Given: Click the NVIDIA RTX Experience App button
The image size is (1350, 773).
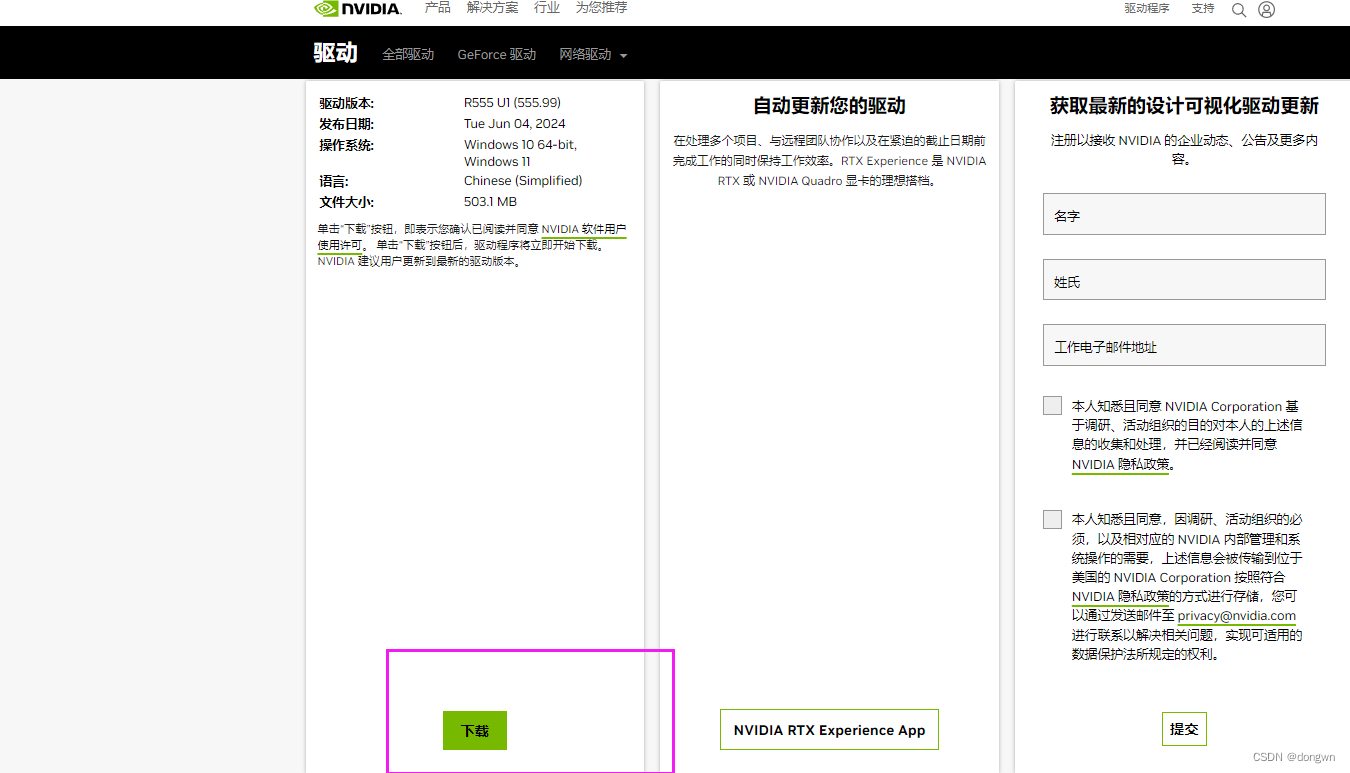Looking at the screenshot, I should tap(829, 730).
